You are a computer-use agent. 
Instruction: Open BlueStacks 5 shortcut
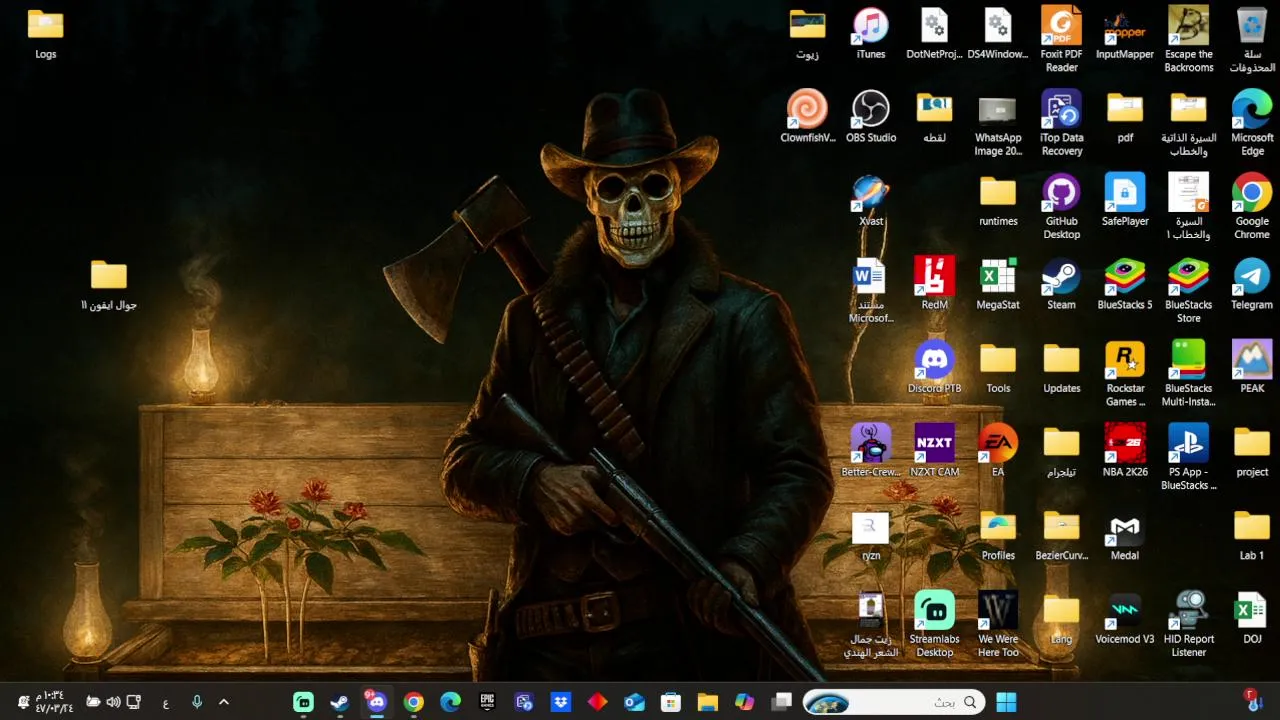click(x=1124, y=284)
